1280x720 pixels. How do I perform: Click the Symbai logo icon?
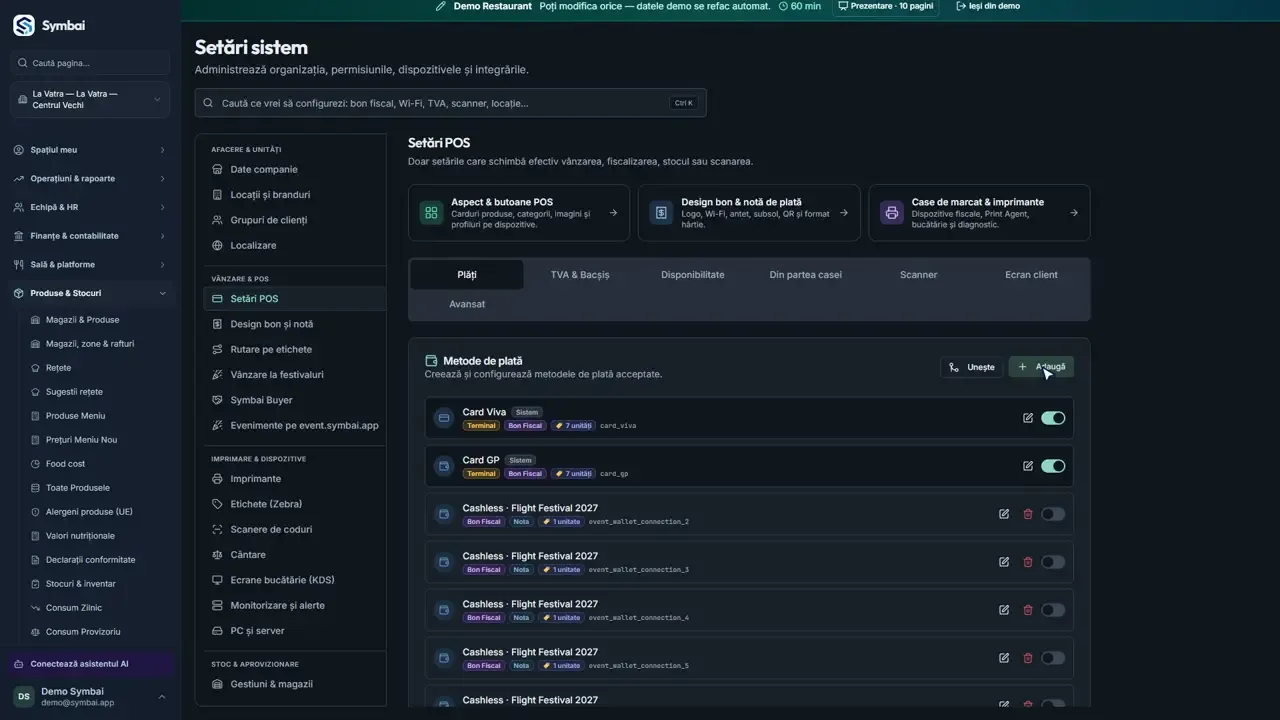point(23,26)
